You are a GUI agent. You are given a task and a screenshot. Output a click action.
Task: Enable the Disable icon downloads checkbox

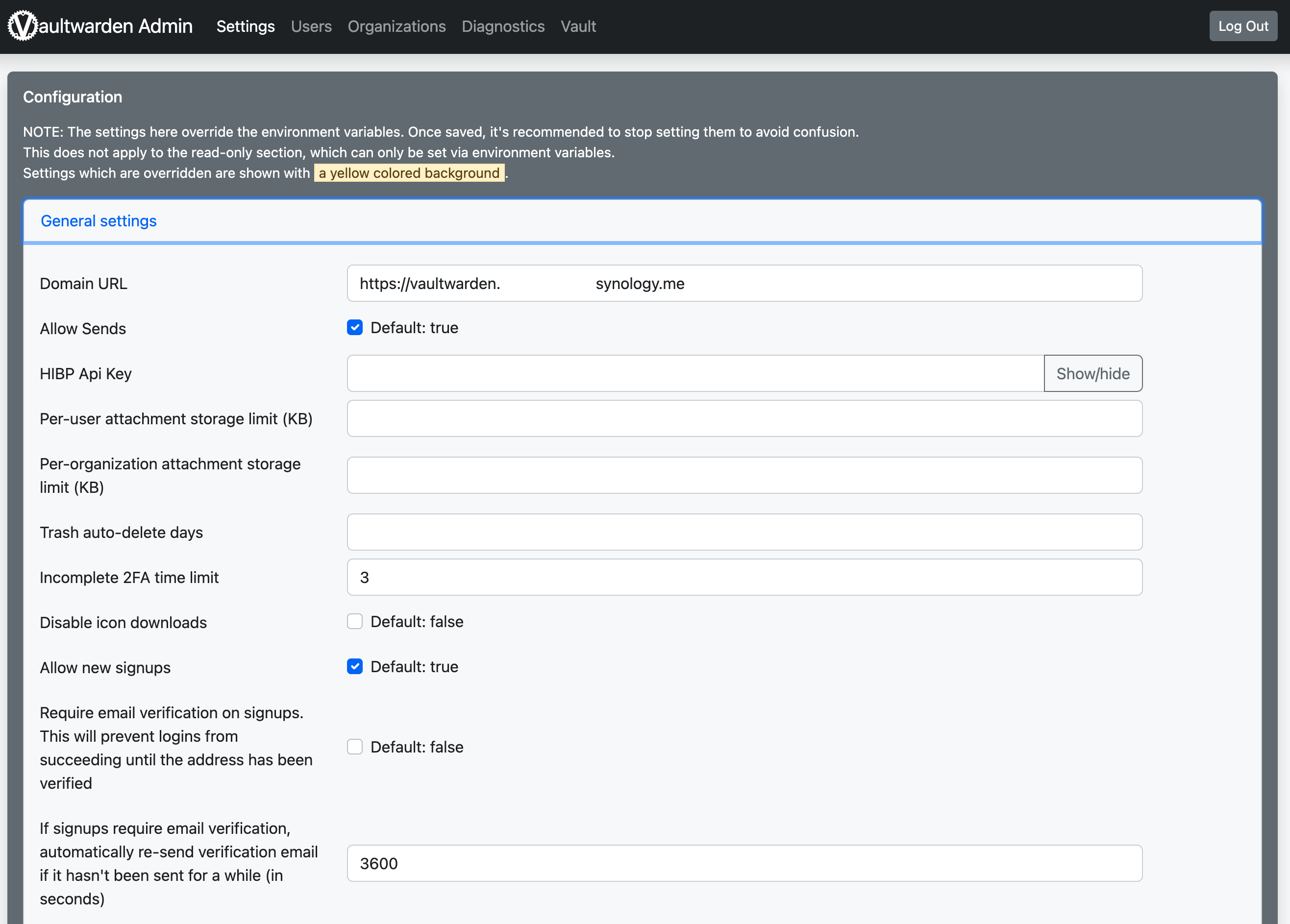coord(354,622)
